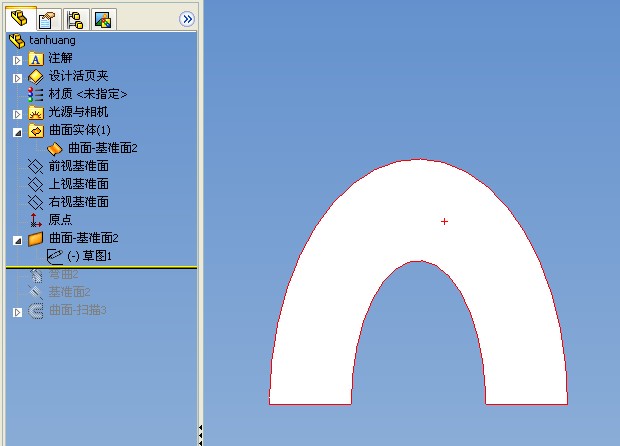Screen dimensions: 620x446
Task: Open the PropertyManager tab
Action: coord(48,19)
